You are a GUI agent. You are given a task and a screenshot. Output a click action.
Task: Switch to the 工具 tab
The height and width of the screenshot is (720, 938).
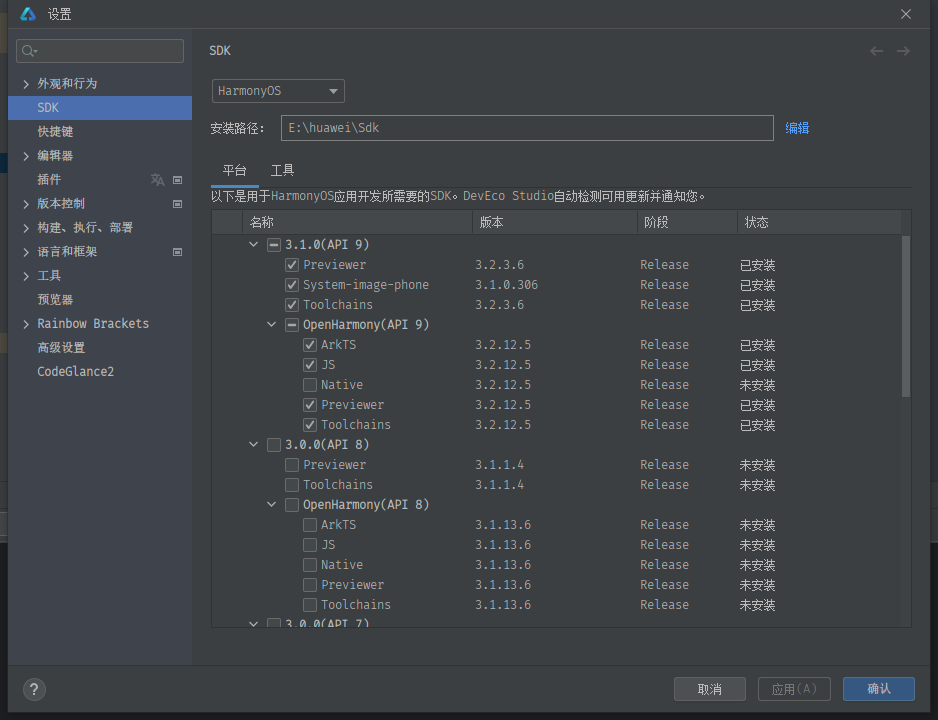point(282,170)
